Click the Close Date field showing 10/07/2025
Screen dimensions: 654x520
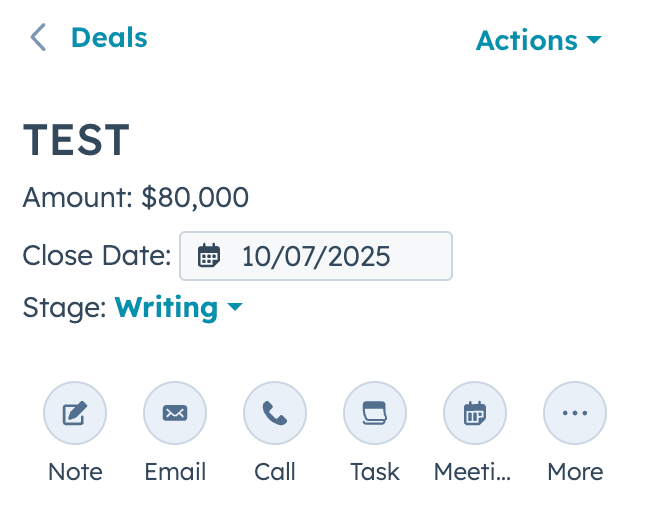tap(315, 256)
